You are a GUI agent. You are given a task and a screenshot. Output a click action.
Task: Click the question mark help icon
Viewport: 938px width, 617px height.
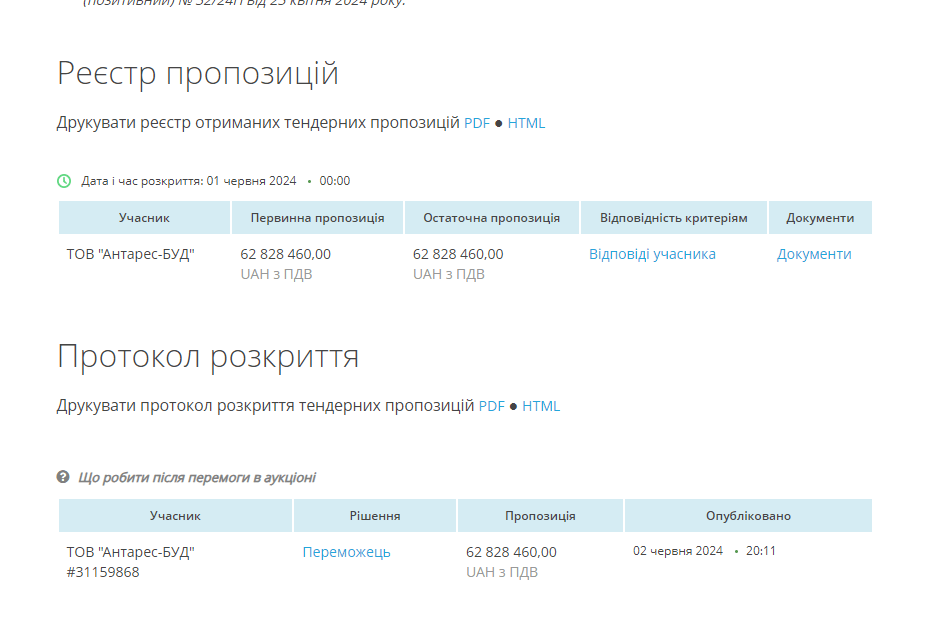point(63,477)
